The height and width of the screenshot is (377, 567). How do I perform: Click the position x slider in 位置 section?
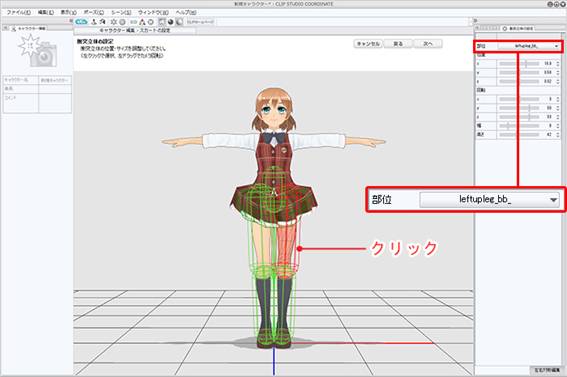519,64
